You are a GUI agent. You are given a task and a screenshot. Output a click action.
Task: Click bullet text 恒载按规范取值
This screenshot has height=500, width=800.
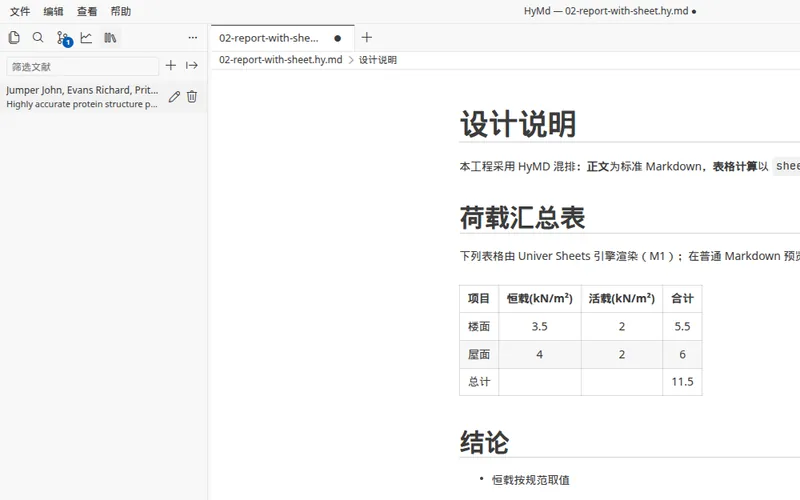click(531, 480)
